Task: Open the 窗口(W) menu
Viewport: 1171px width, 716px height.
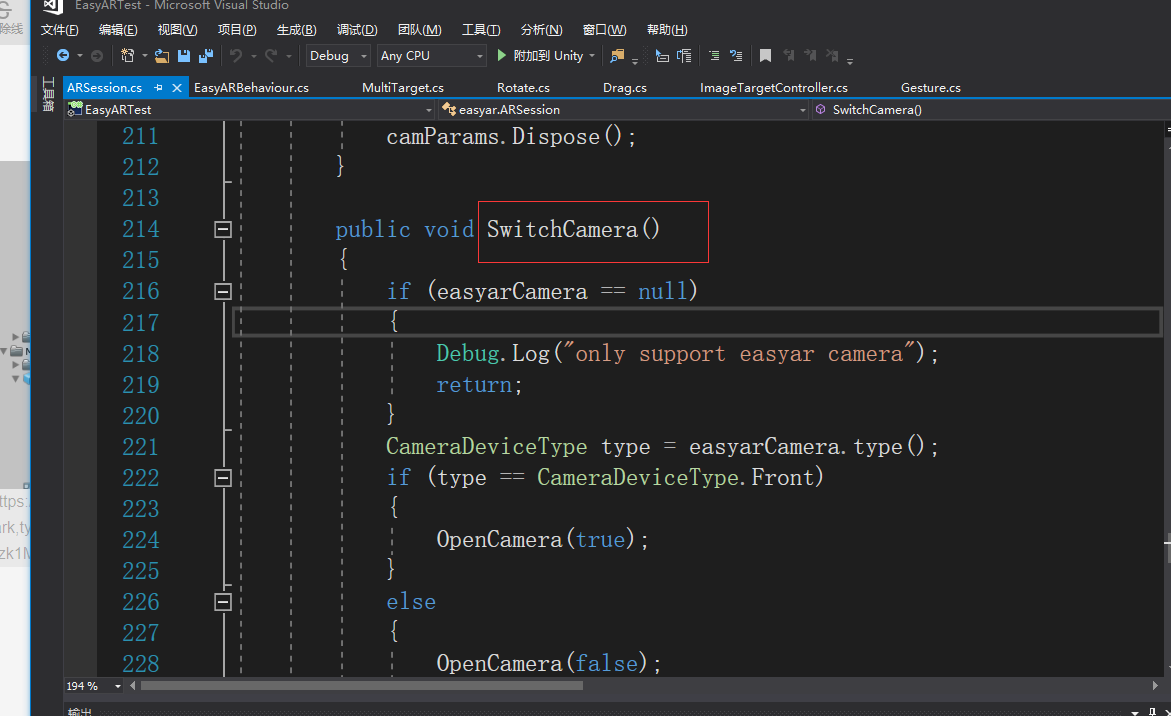Action: pos(604,30)
